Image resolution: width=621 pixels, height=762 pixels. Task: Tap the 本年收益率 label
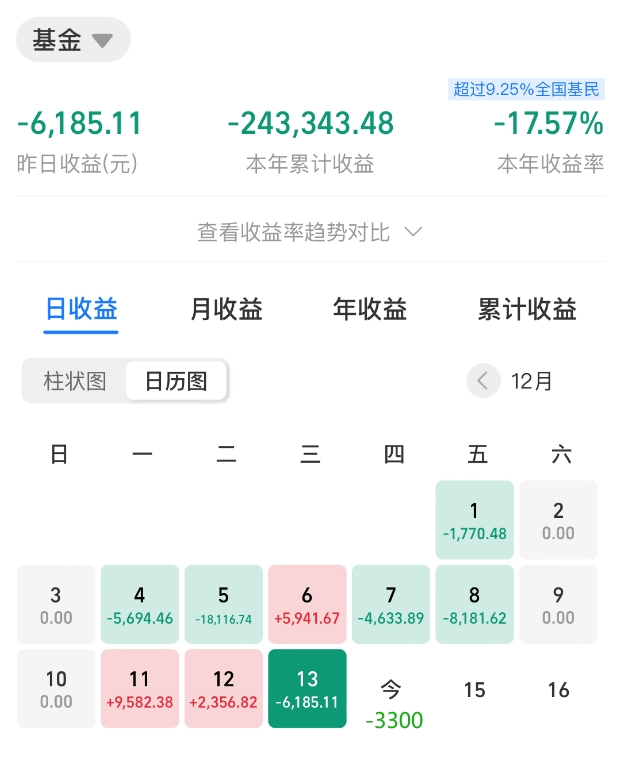[x=551, y=164]
